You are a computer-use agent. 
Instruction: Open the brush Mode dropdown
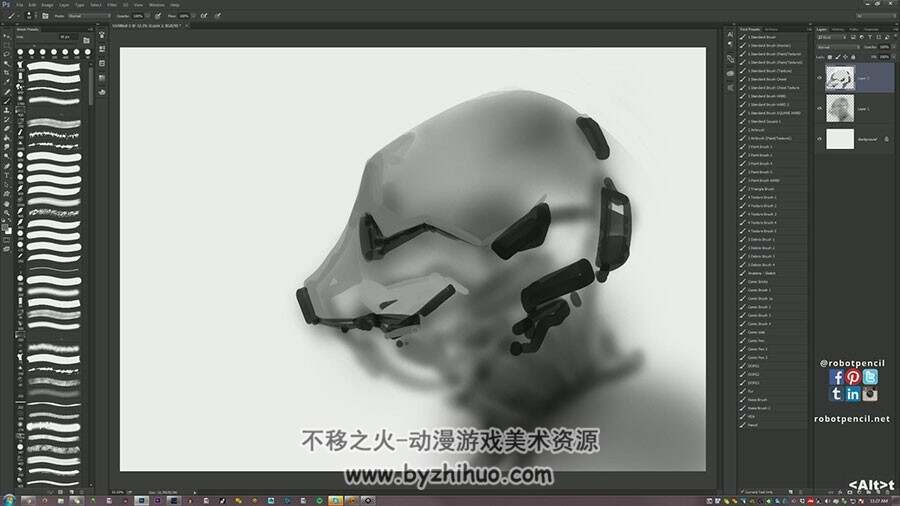tap(90, 15)
